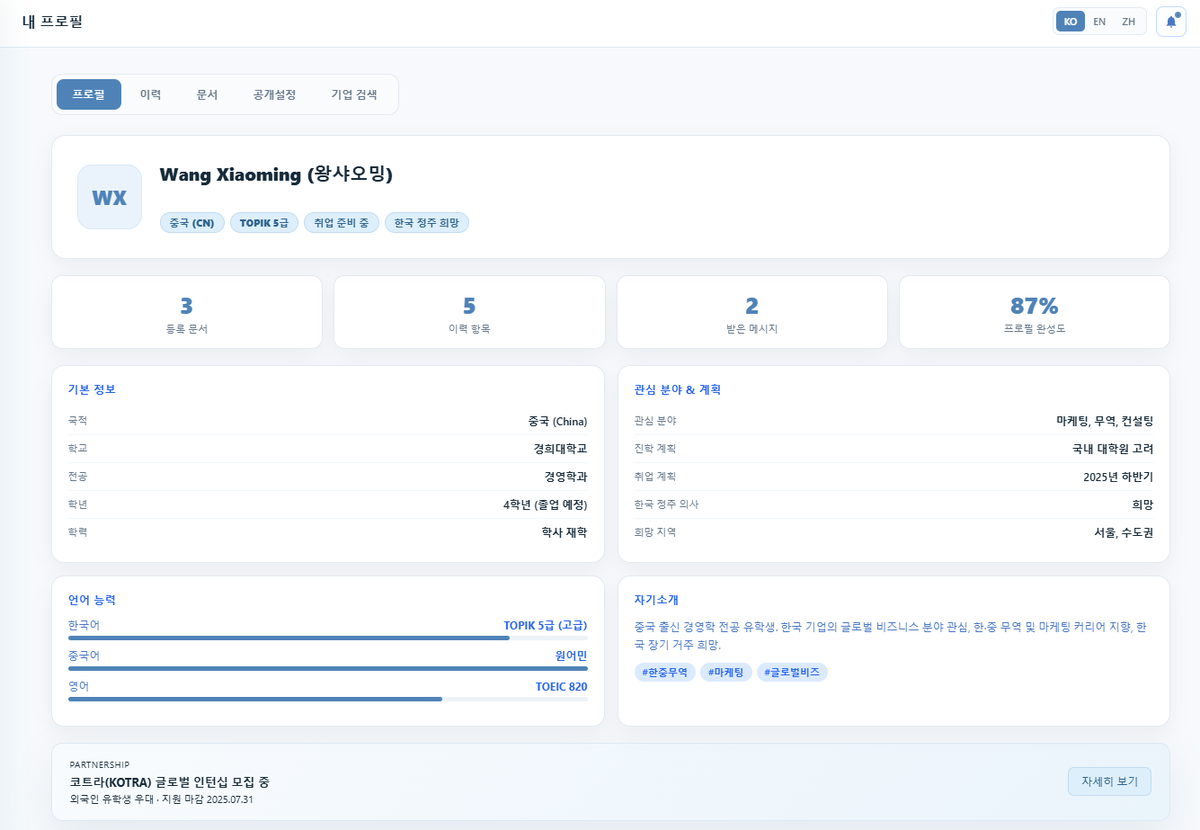The width and height of the screenshot is (1200, 830).
Task: Click the 중국 (China) nationality value
Action: click(558, 421)
